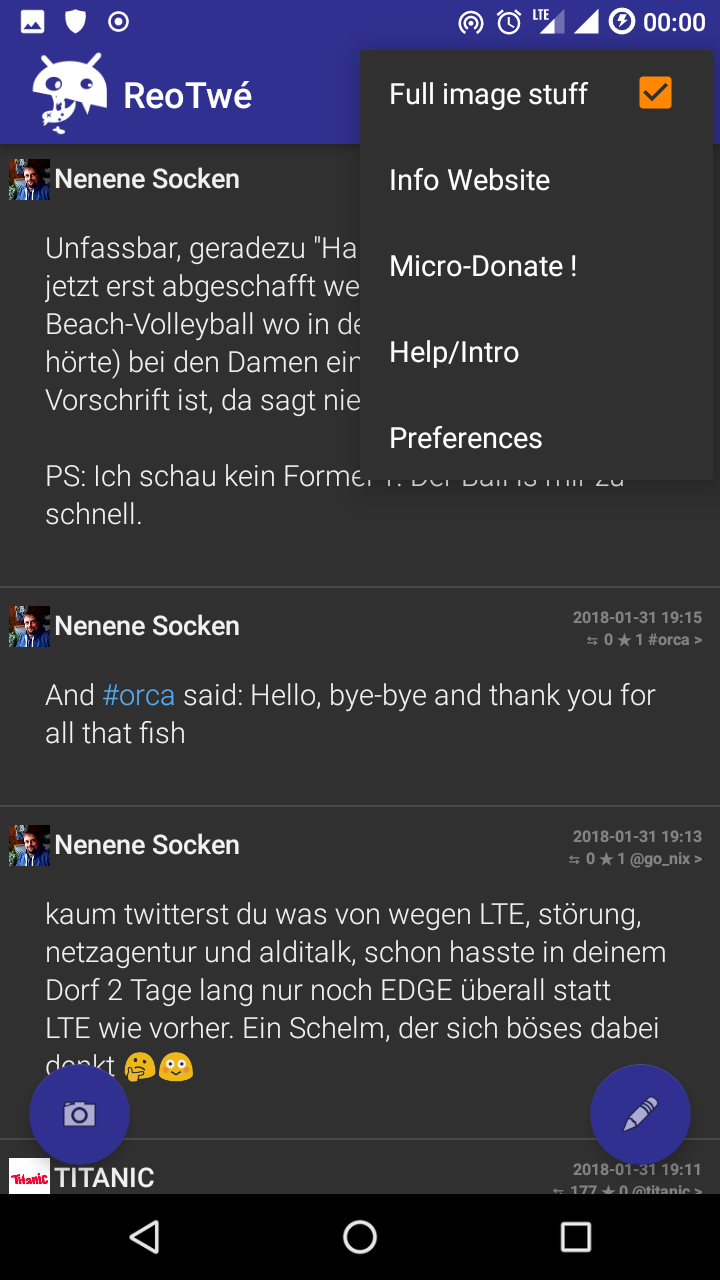Tap Nenene Socken avatar on orca tweet

tap(29, 626)
